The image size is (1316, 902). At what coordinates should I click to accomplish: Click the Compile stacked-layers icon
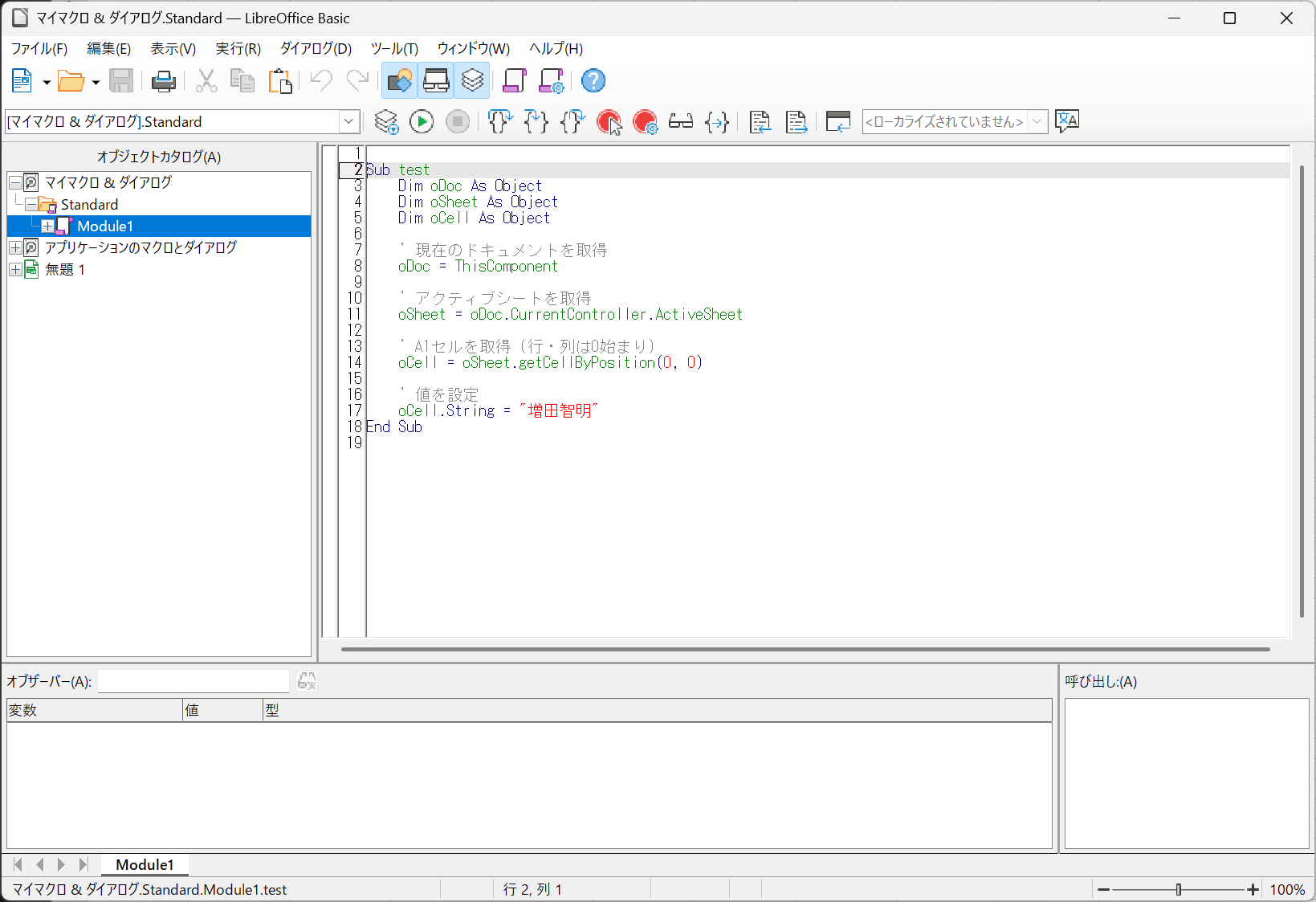coord(386,122)
